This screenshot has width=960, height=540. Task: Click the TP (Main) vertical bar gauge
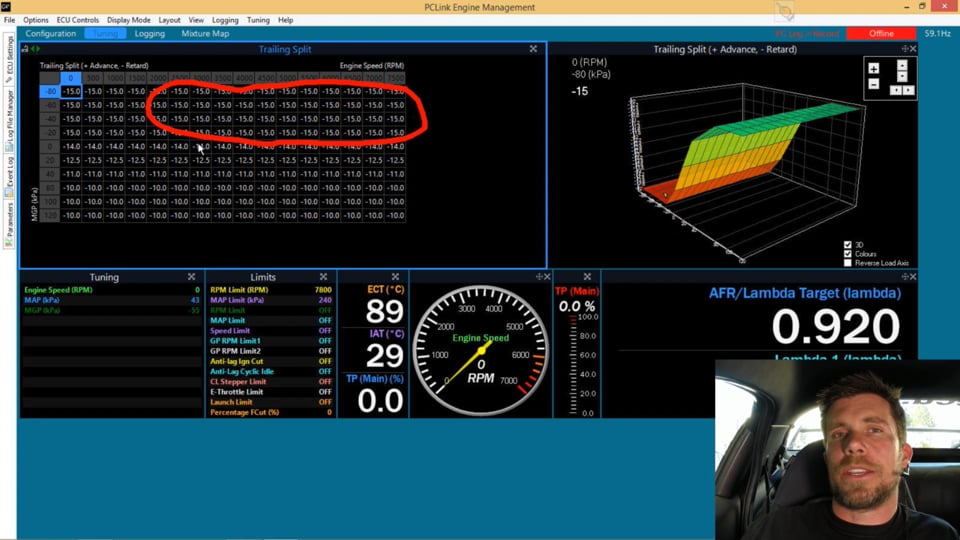point(573,366)
